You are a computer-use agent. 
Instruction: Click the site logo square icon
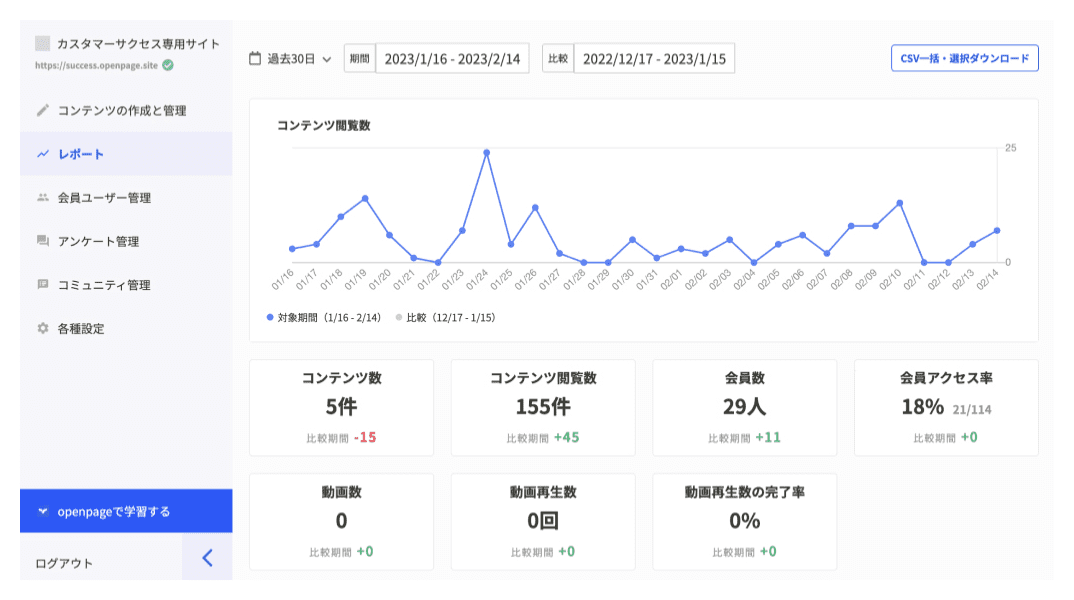pyautogui.click(x=42, y=44)
